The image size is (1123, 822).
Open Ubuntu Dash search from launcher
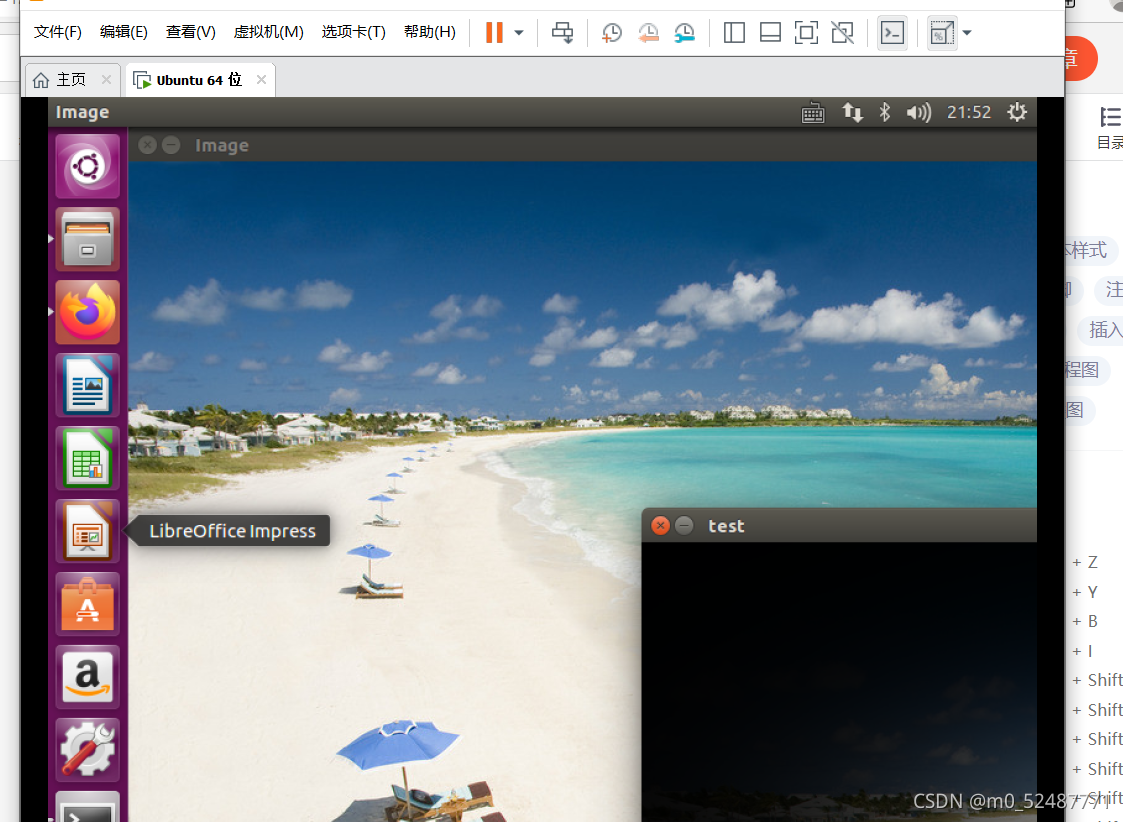pyautogui.click(x=87, y=166)
